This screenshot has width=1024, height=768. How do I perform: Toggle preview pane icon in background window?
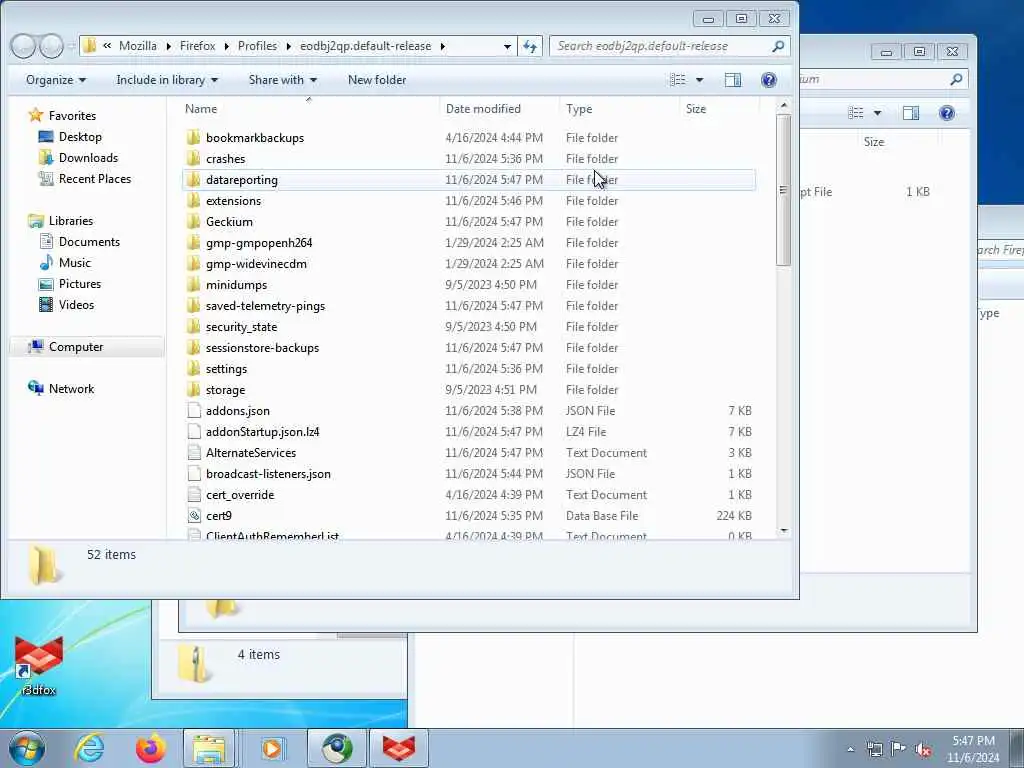coord(910,114)
